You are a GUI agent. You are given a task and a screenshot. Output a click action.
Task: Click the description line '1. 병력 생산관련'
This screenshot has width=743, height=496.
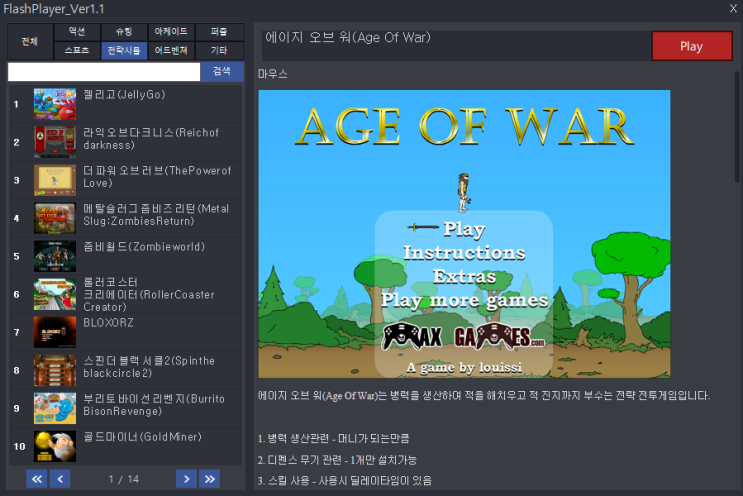coord(334,439)
